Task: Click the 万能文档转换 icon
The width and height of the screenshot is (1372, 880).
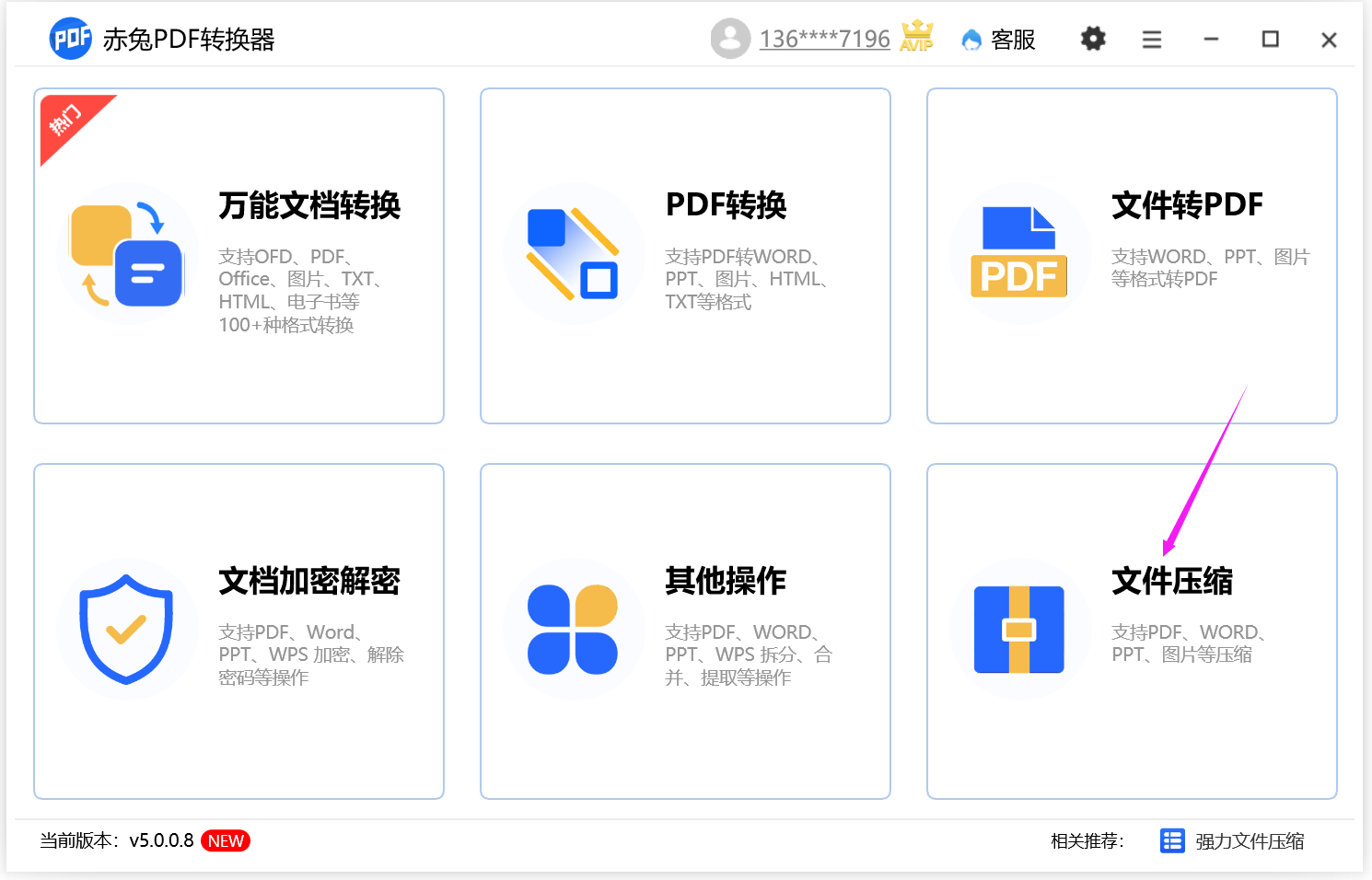Action: 126,253
